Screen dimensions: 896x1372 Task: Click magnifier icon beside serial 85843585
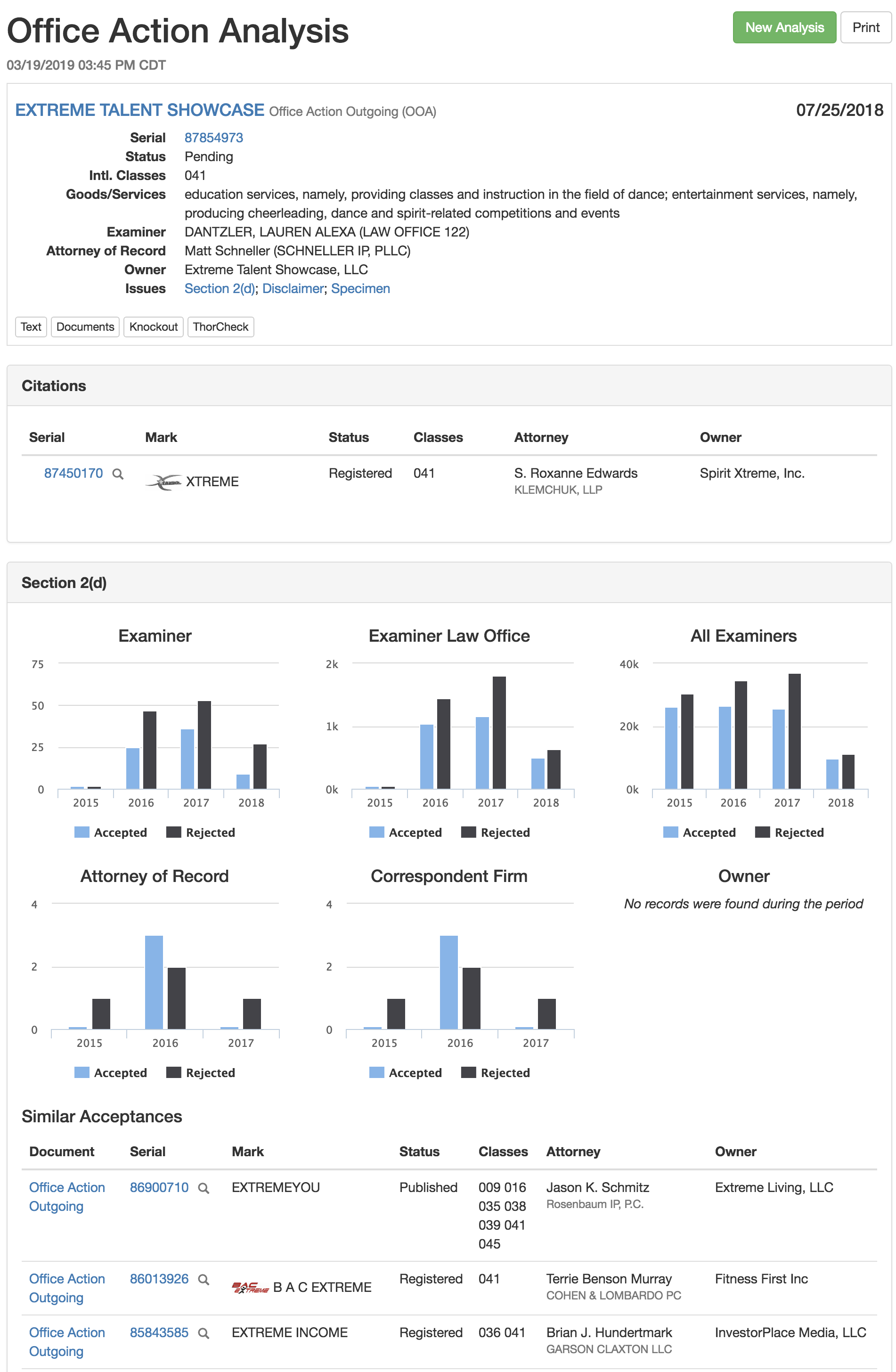204,1333
